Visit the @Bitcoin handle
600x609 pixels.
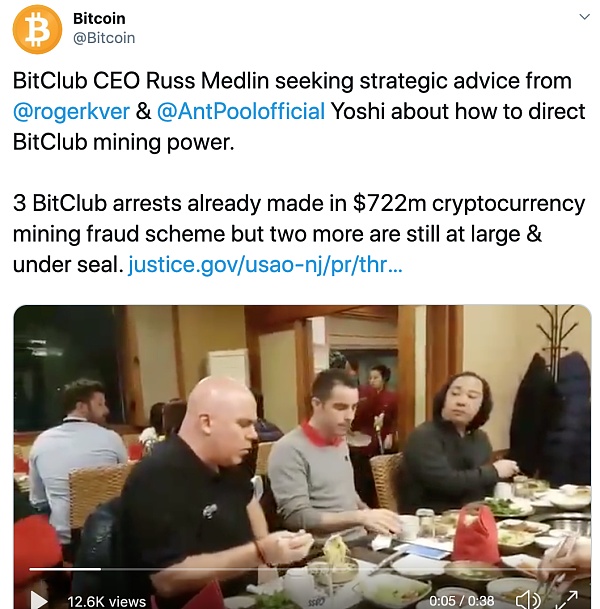point(104,38)
